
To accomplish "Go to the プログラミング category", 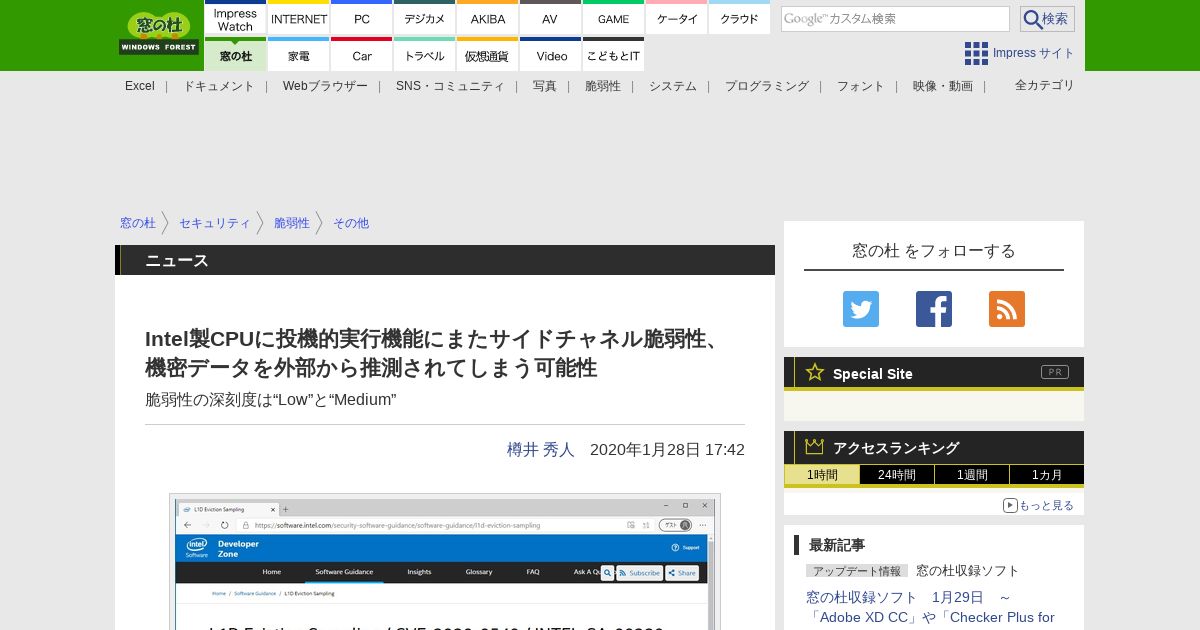I will pyautogui.click(x=767, y=86).
